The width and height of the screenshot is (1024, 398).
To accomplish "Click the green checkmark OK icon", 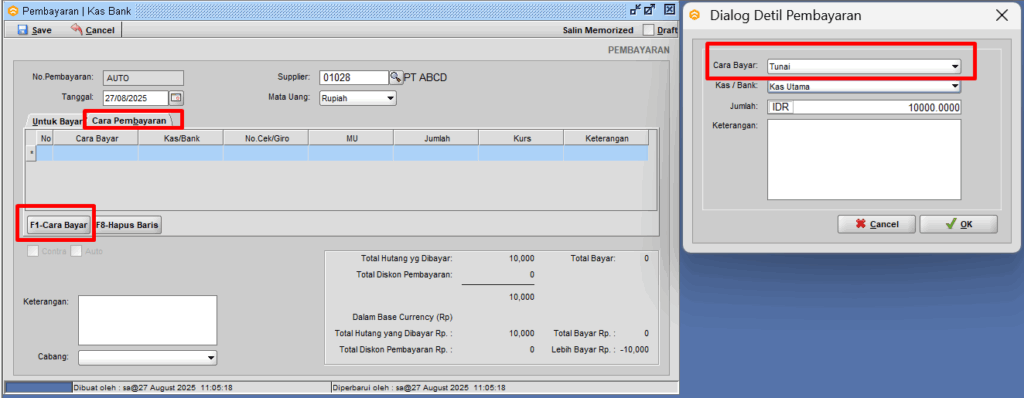I will tap(951, 224).
